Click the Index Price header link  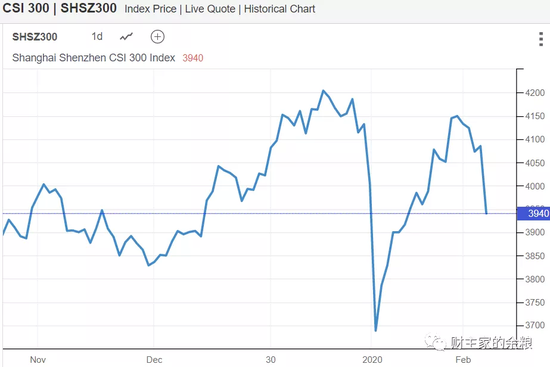(150, 9)
